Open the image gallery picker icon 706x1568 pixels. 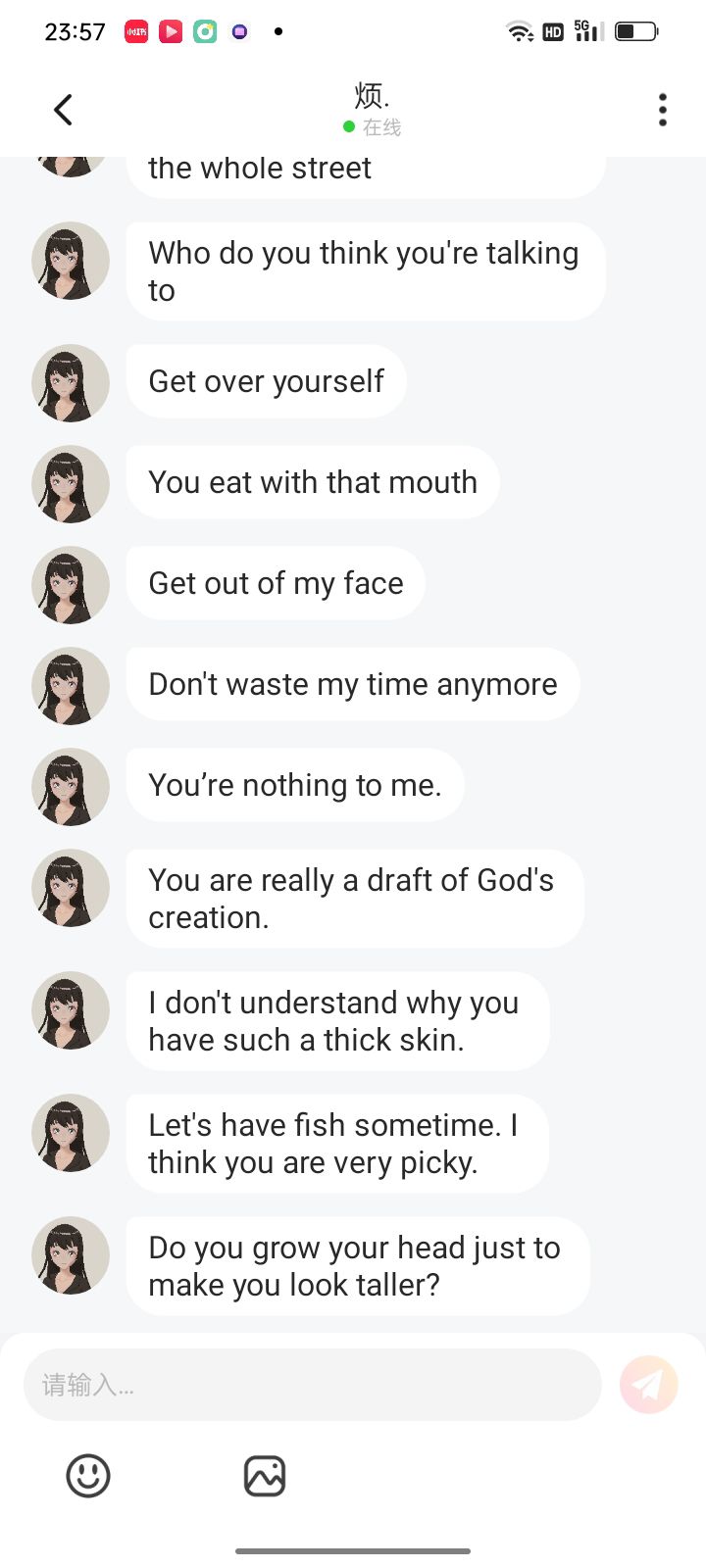coord(265,1476)
